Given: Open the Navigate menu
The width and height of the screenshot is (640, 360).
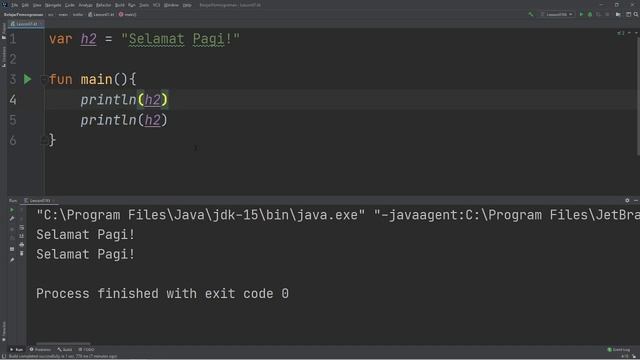Looking at the screenshot, I should pos(53,5).
